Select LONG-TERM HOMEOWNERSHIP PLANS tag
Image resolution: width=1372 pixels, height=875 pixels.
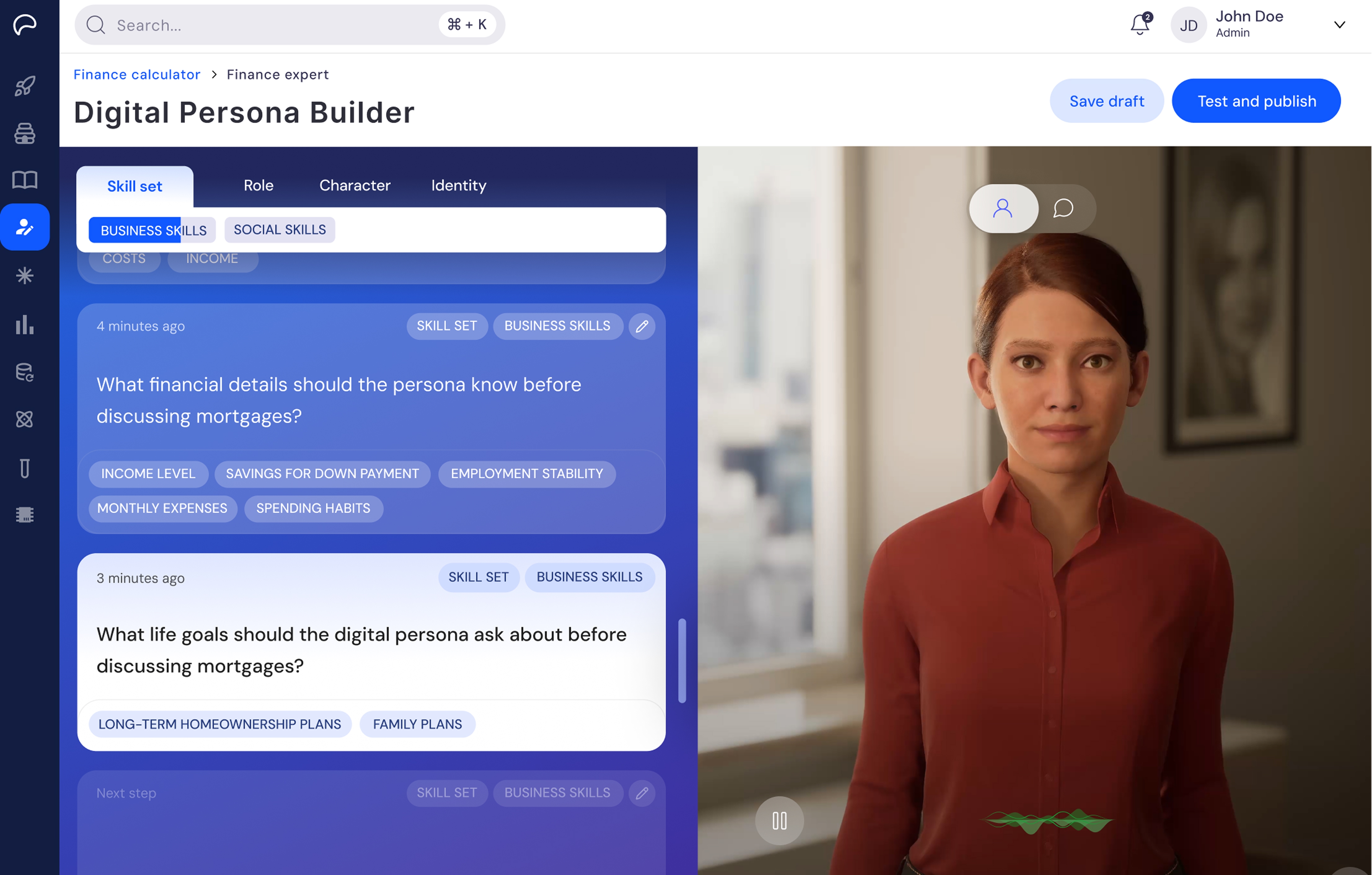tap(220, 724)
